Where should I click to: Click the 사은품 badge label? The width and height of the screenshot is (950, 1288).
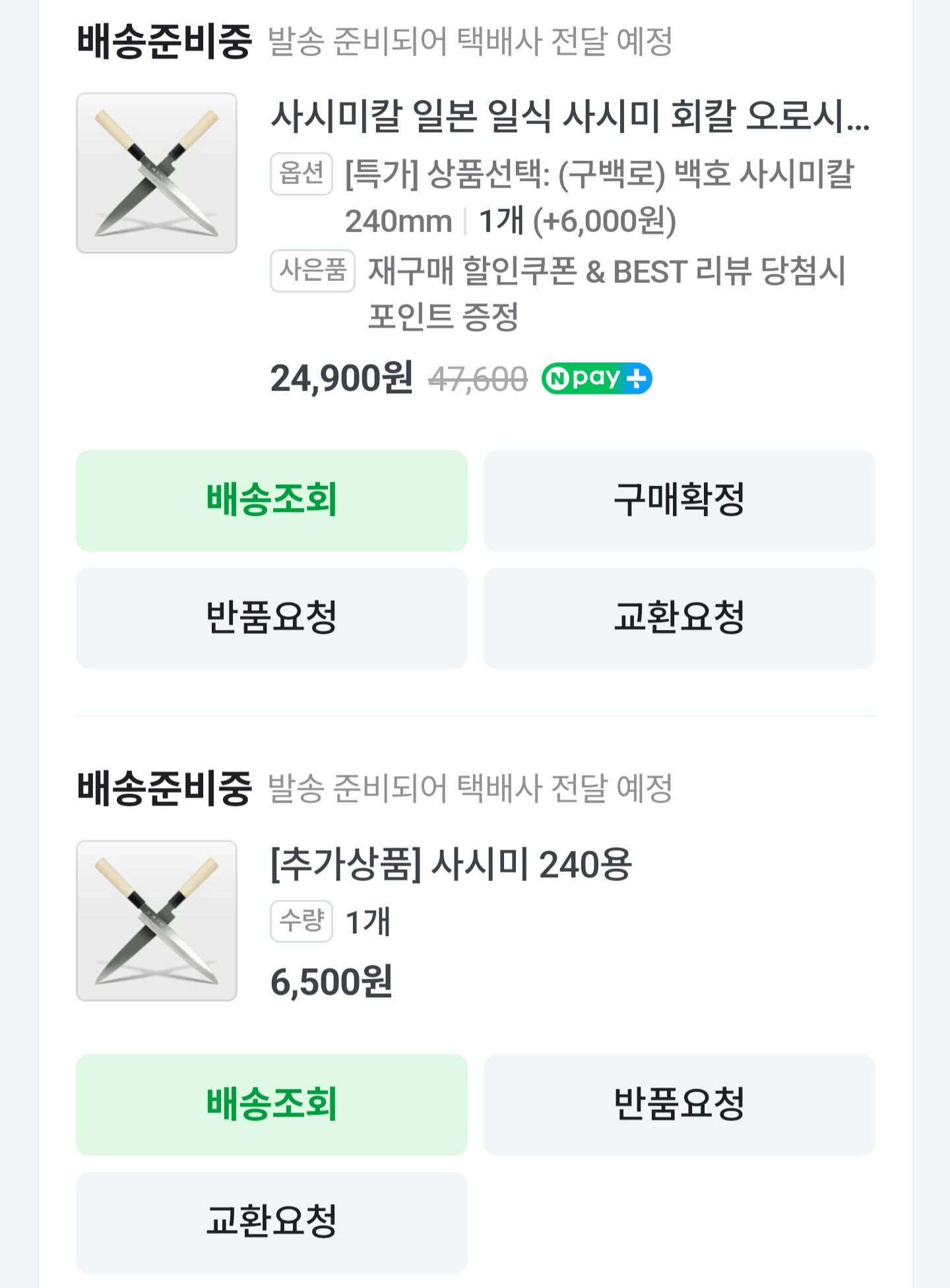313,270
